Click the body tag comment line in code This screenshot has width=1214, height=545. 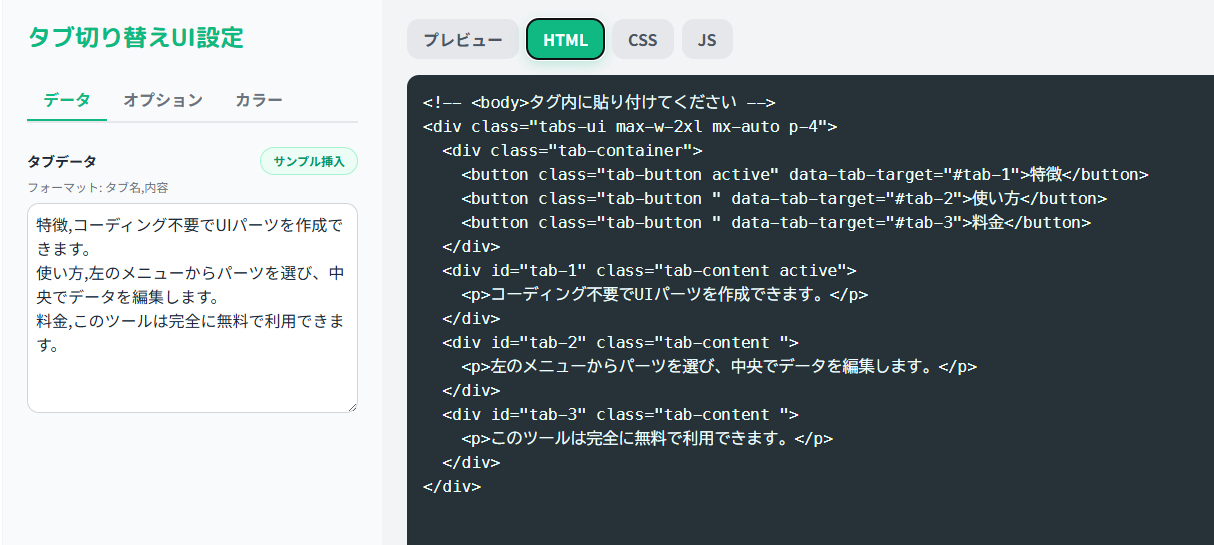coord(599,102)
